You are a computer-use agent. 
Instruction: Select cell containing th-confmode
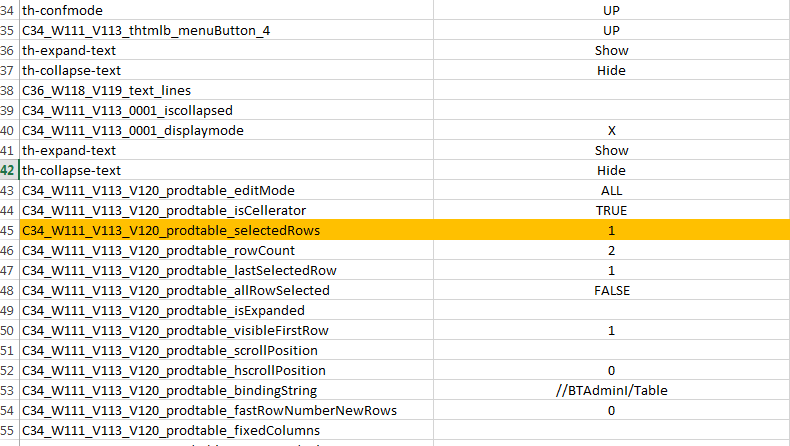tap(226, 10)
